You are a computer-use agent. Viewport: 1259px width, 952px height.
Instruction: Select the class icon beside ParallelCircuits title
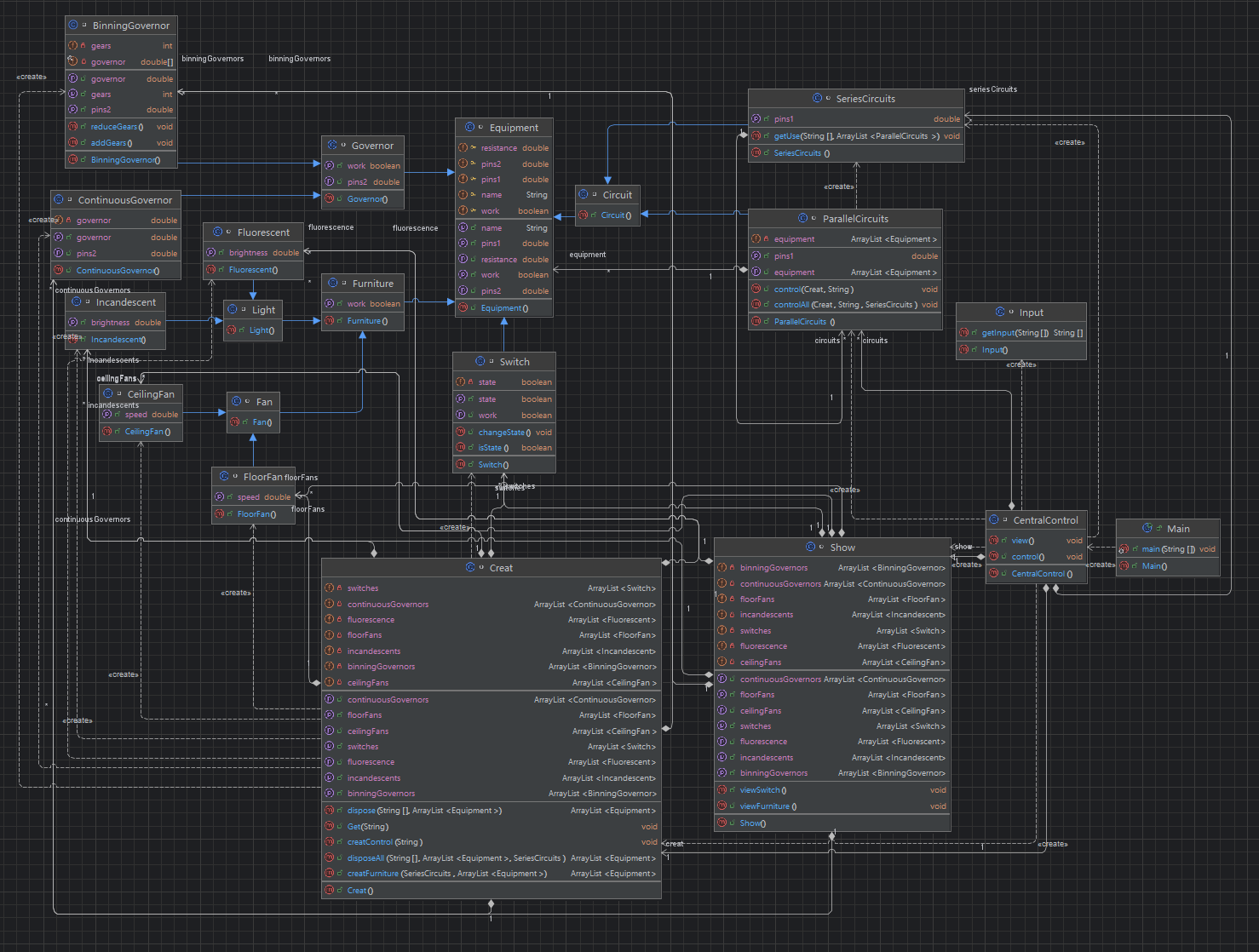click(x=803, y=219)
